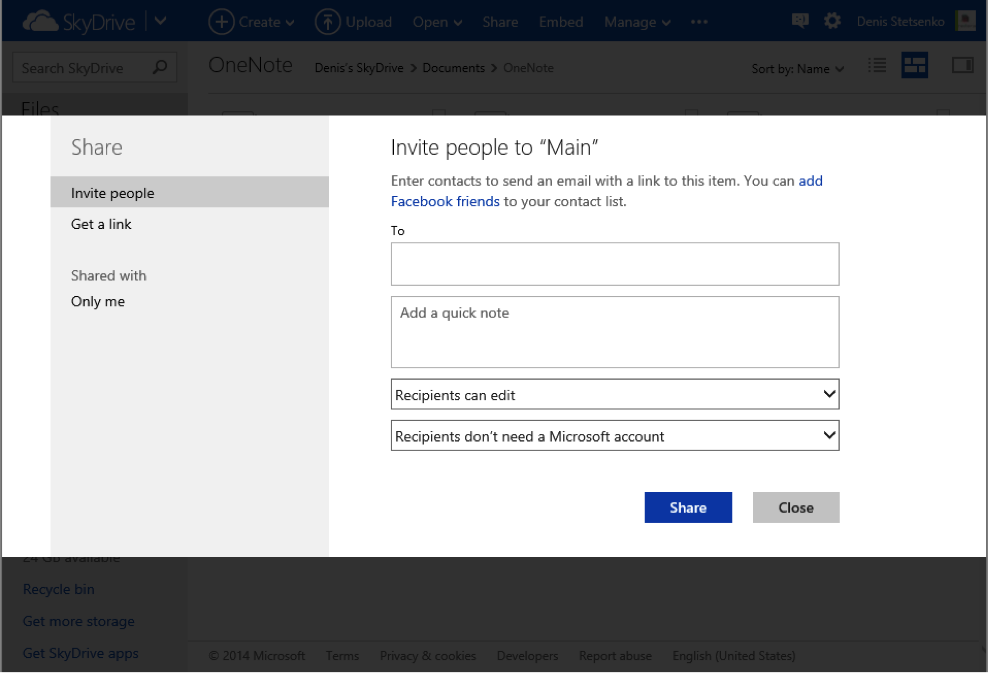
Task: Click the Upload button in toolbar
Action: pos(353,22)
